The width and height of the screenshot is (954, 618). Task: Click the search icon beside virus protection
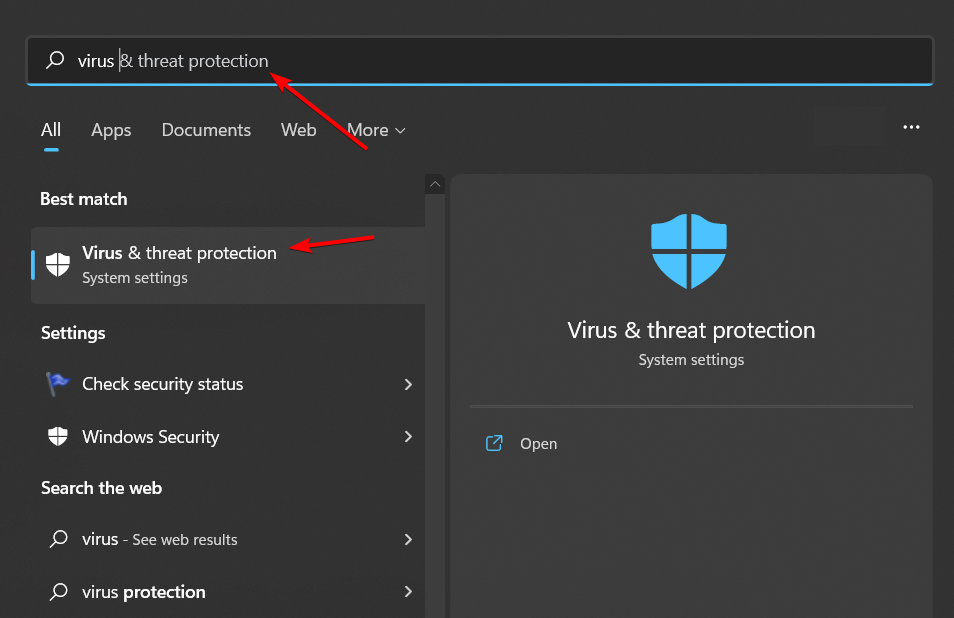pos(57,592)
